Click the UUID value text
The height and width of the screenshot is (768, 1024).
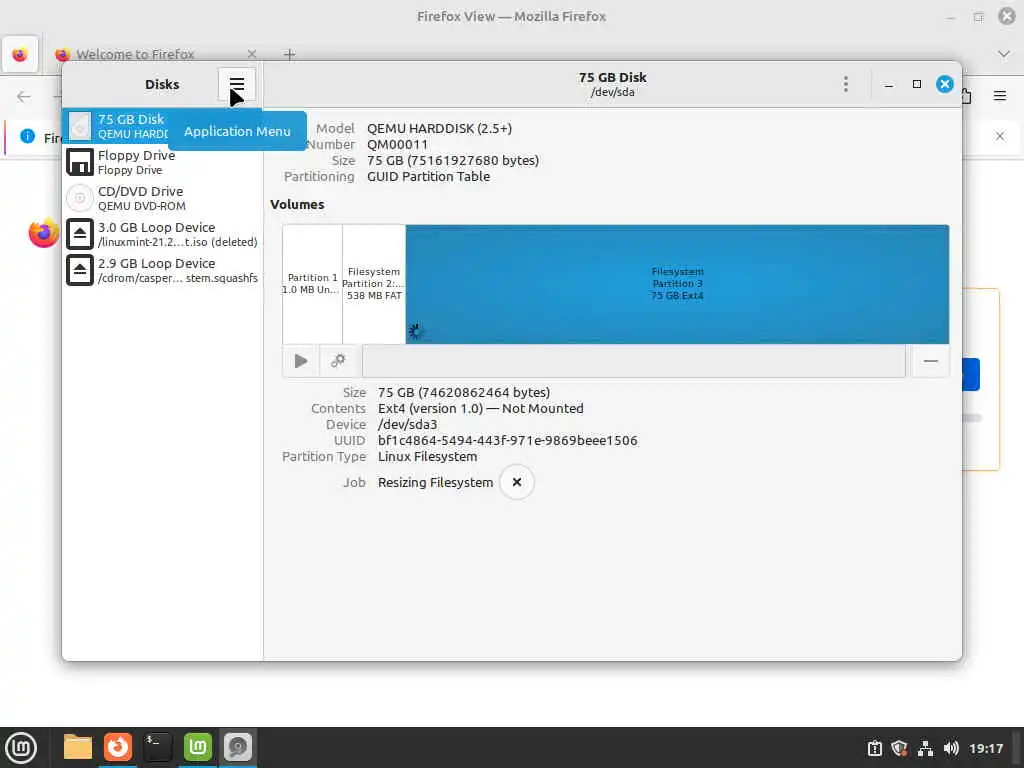(x=507, y=440)
